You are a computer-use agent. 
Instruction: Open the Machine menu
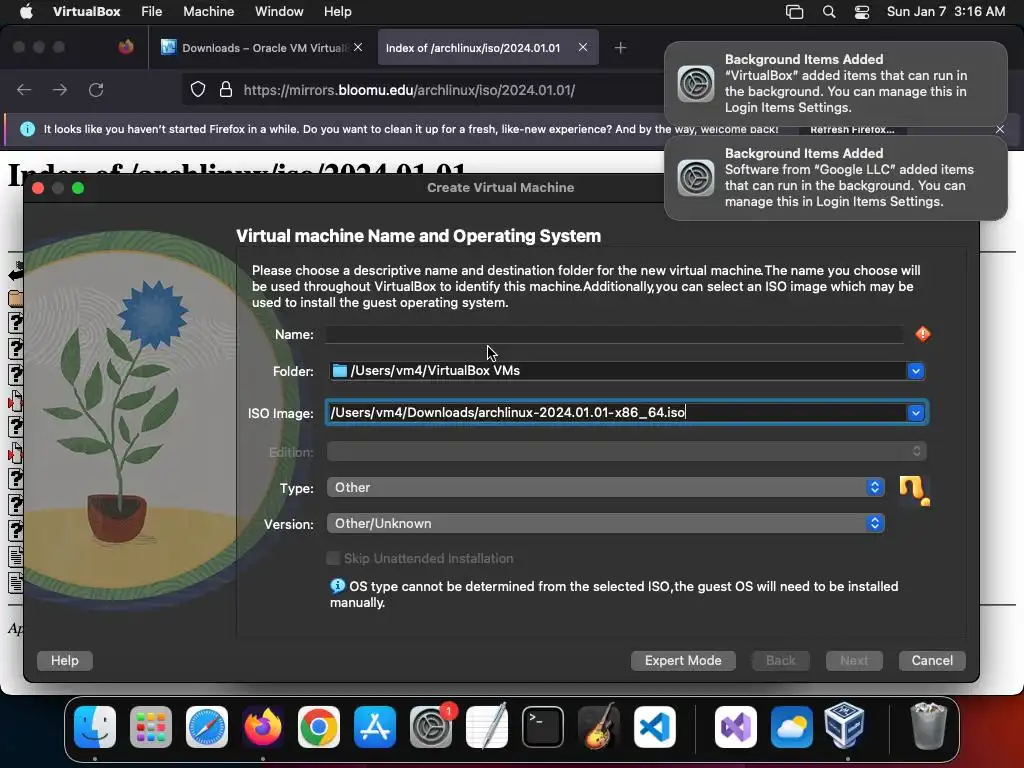coord(208,12)
